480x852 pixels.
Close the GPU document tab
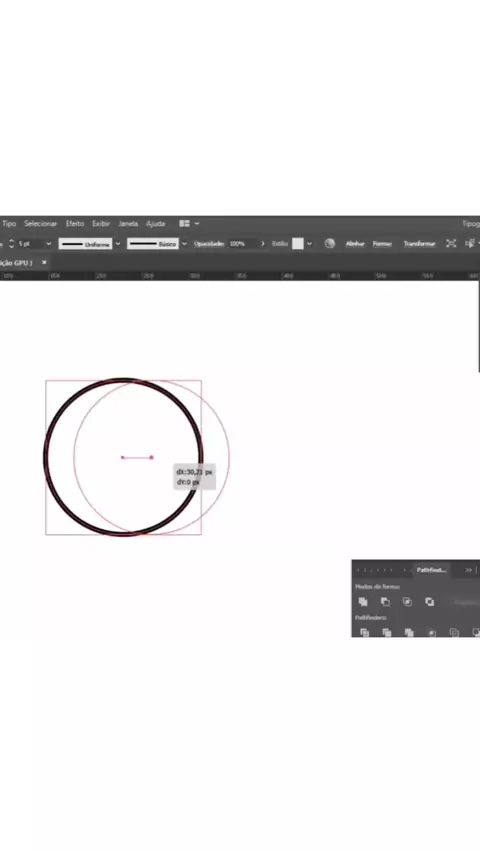(x=44, y=262)
